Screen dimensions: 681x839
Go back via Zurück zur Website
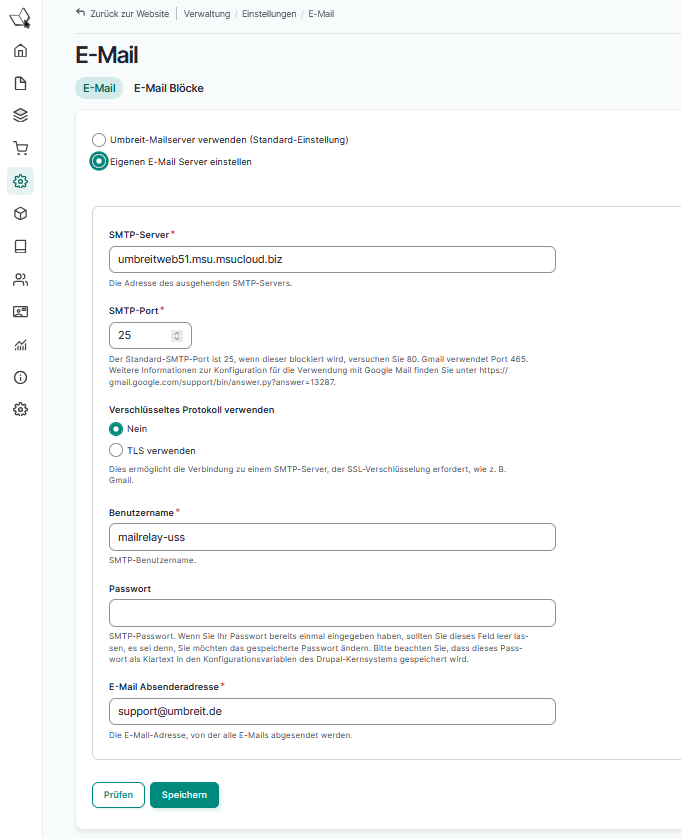(x=122, y=13)
